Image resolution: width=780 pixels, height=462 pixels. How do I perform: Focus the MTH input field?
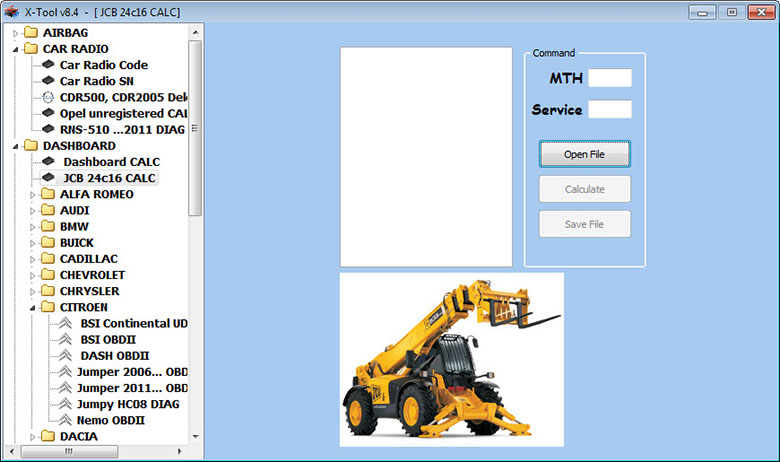(x=609, y=78)
